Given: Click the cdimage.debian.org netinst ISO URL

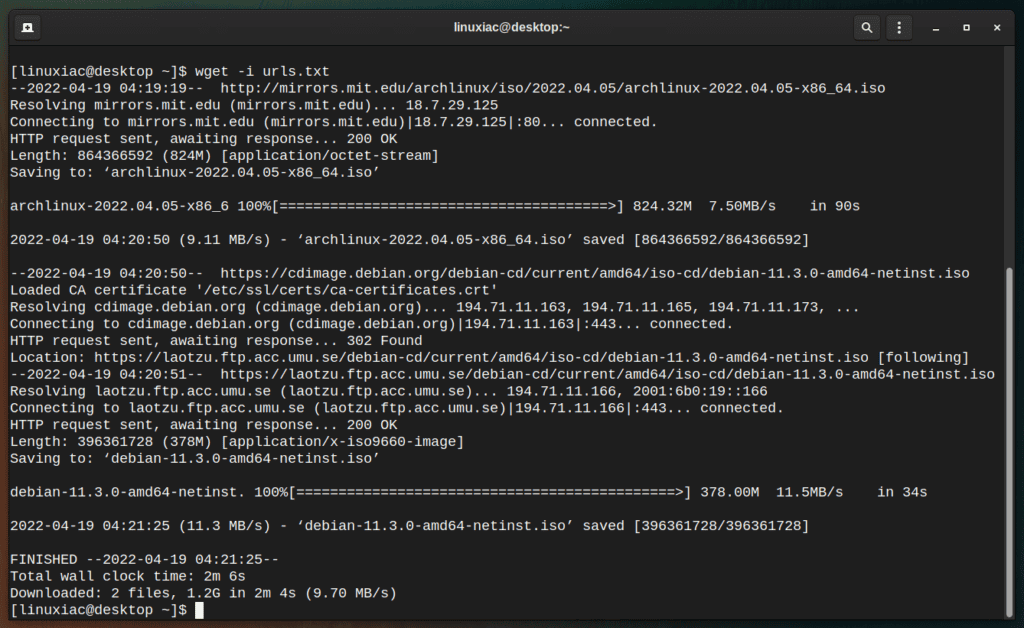Looking at the screenshot, I should click(595, 274).
